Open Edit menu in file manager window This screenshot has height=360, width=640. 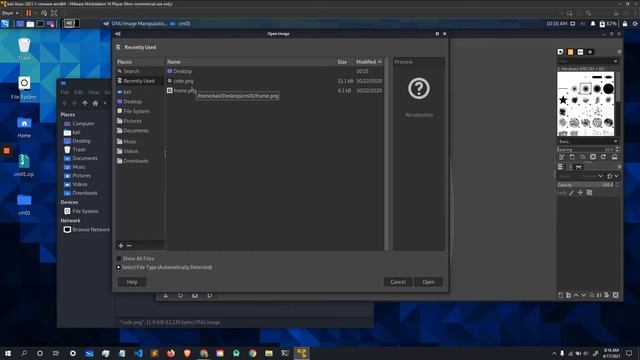coord(79,92)
